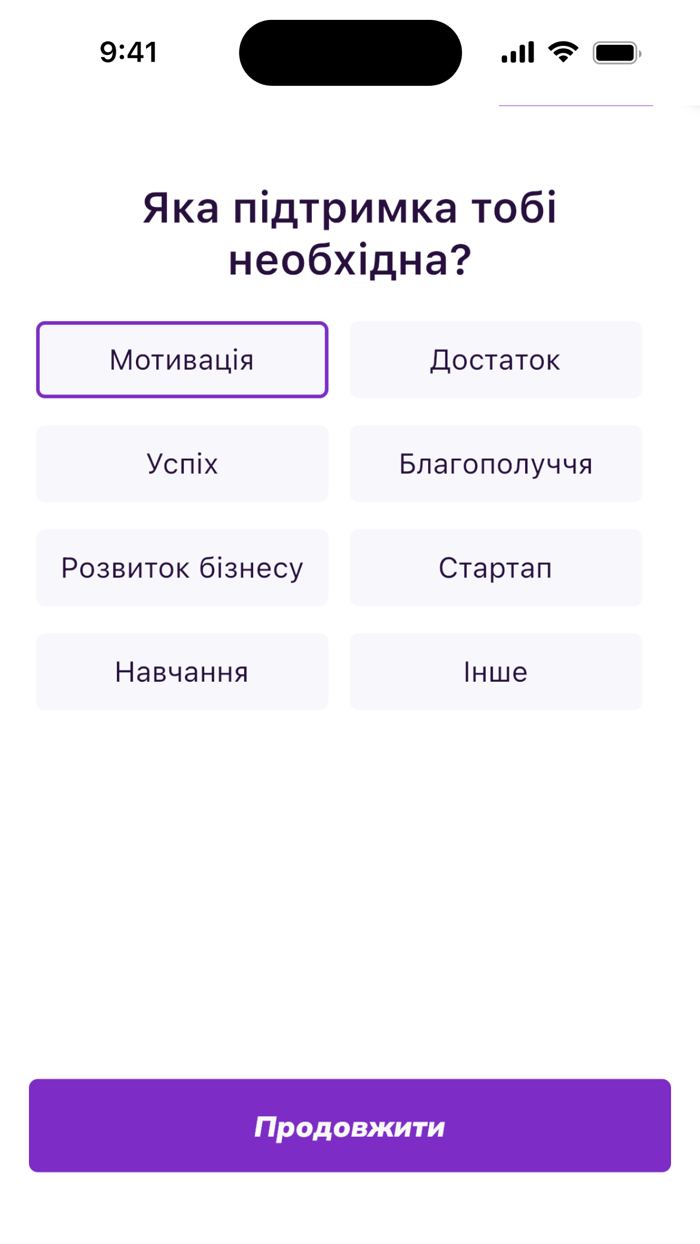700x1244 pixels.
Task: Tap the question heading text
Action: point(350,232)
